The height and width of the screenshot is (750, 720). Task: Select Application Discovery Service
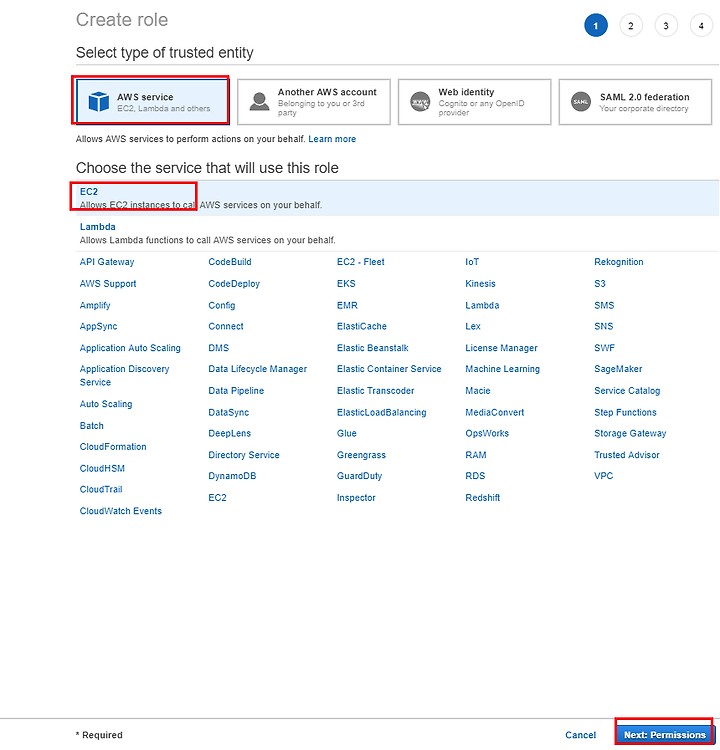click(124, 375)
